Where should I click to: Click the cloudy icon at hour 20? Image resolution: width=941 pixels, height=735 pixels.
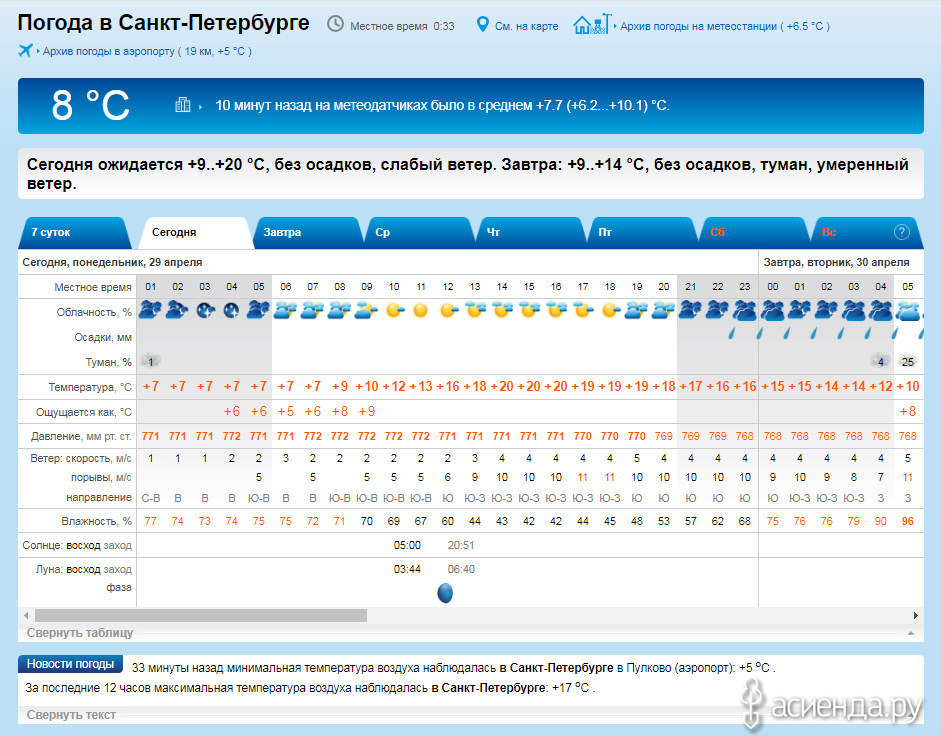pos(663,310)
